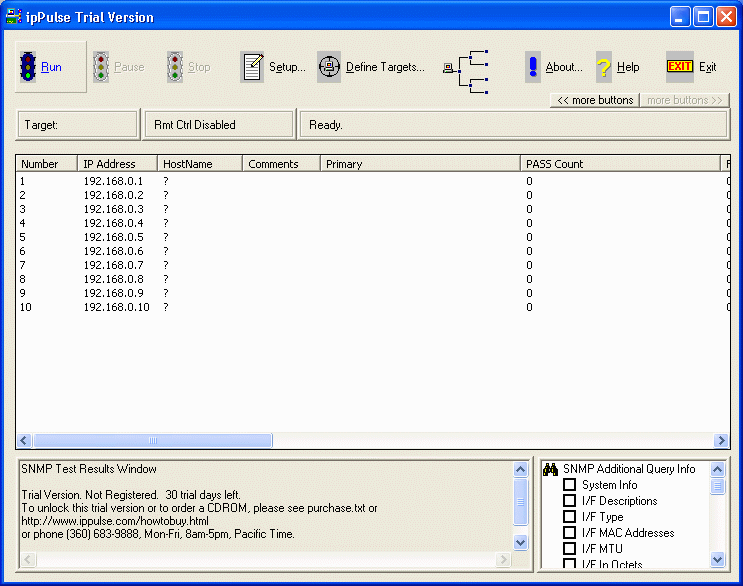Click the 'SNMP Additional Query Info' heading

pos(629,469)
